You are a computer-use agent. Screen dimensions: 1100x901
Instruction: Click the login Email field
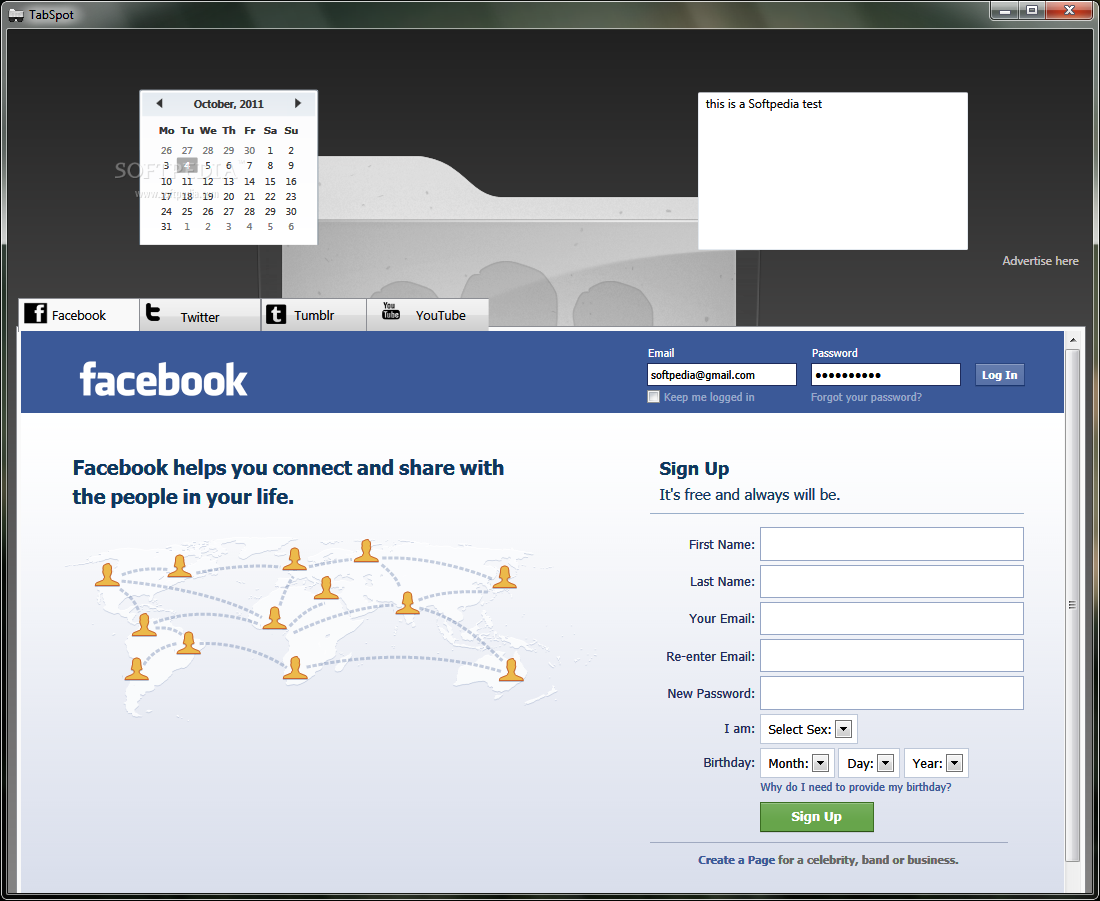click(x=722, y=375)
